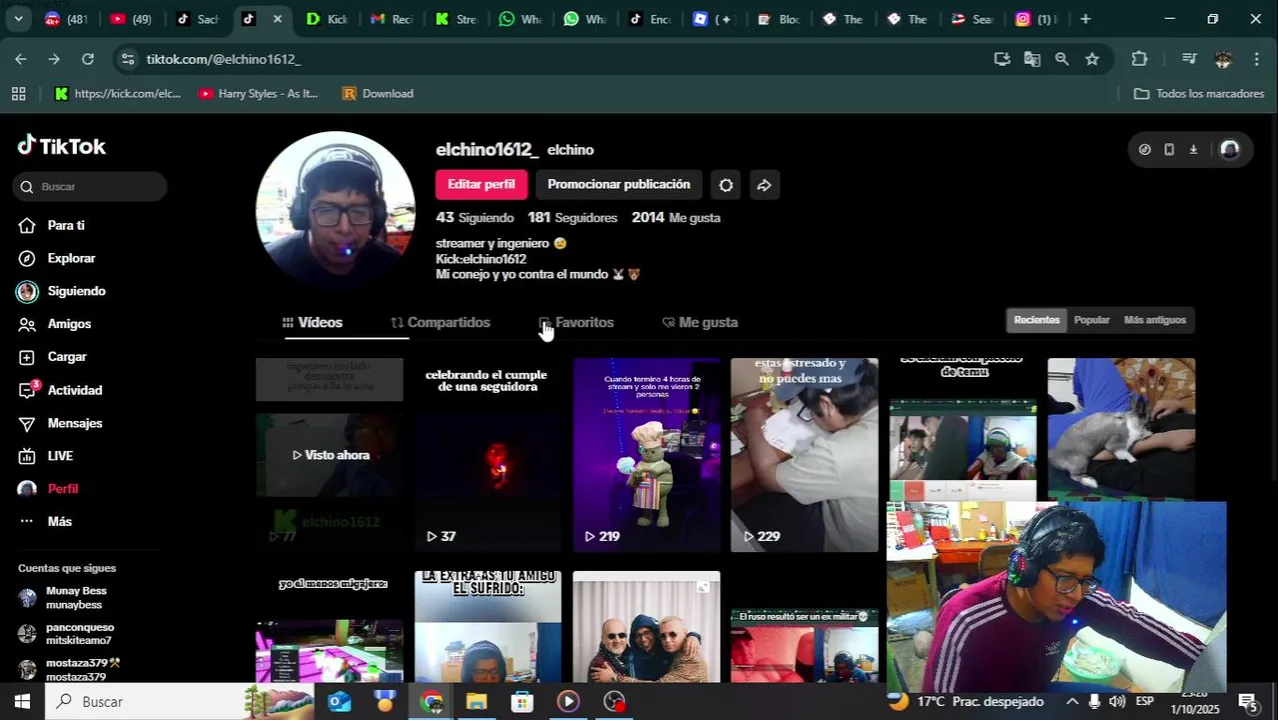Open Outlook from the taskbar
Image resolution: width=1278 pixels, height=720 pixels.
[340, 702]
